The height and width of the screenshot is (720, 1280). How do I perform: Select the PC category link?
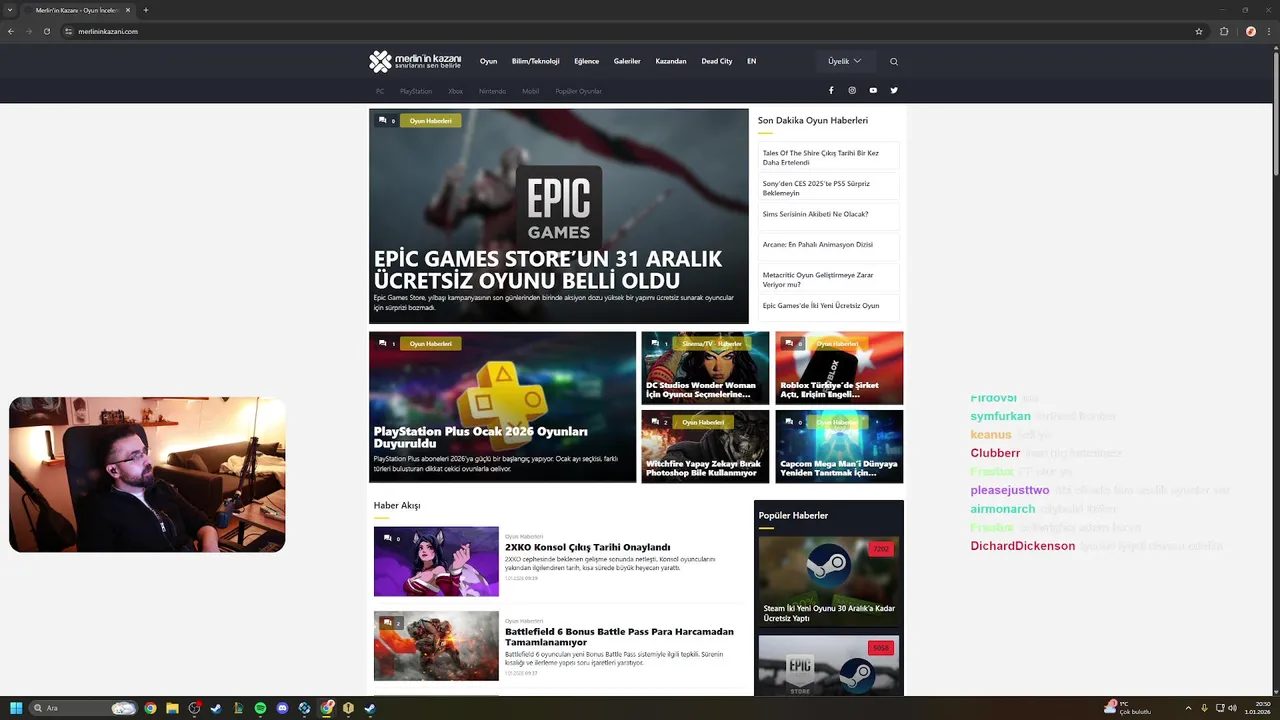coord(380,91)
